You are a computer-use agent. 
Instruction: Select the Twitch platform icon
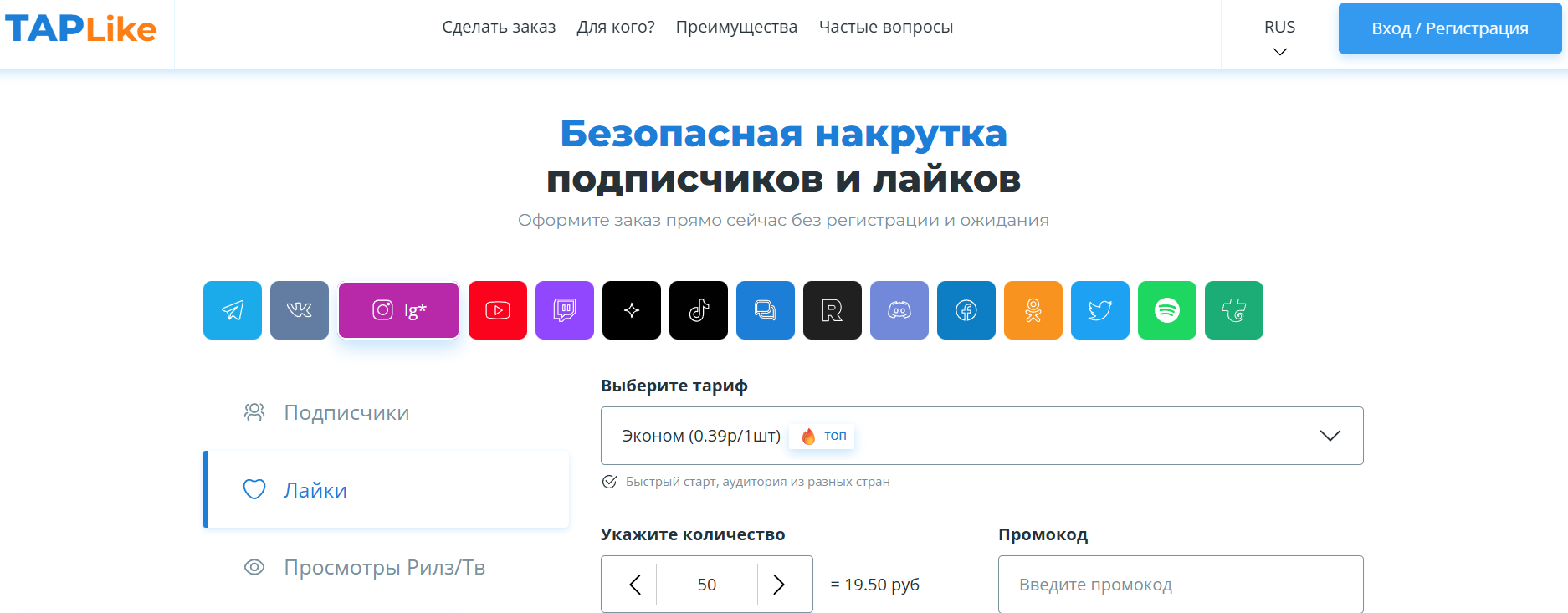[565, 310]
